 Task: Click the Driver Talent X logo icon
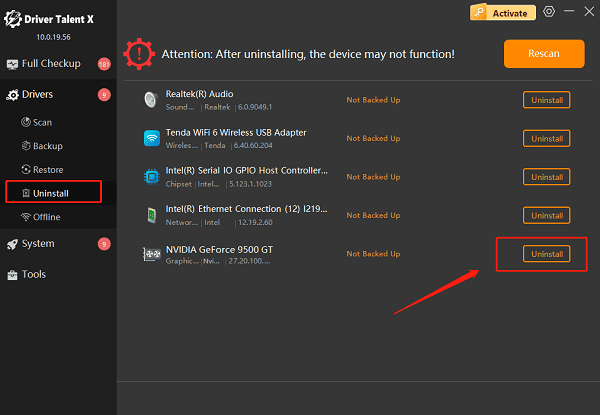pyautogui.click(x=13, y=19)
